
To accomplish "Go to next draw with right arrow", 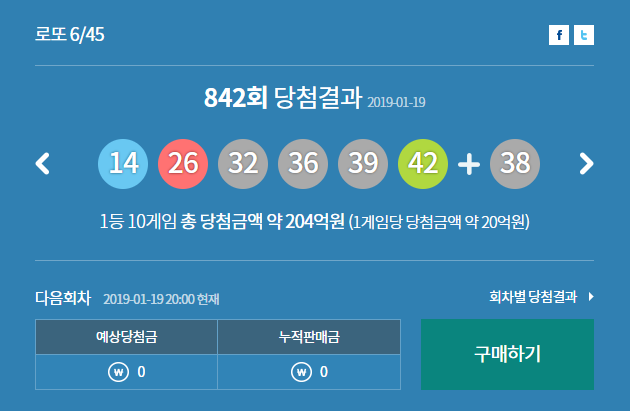I will pos(586,164).
